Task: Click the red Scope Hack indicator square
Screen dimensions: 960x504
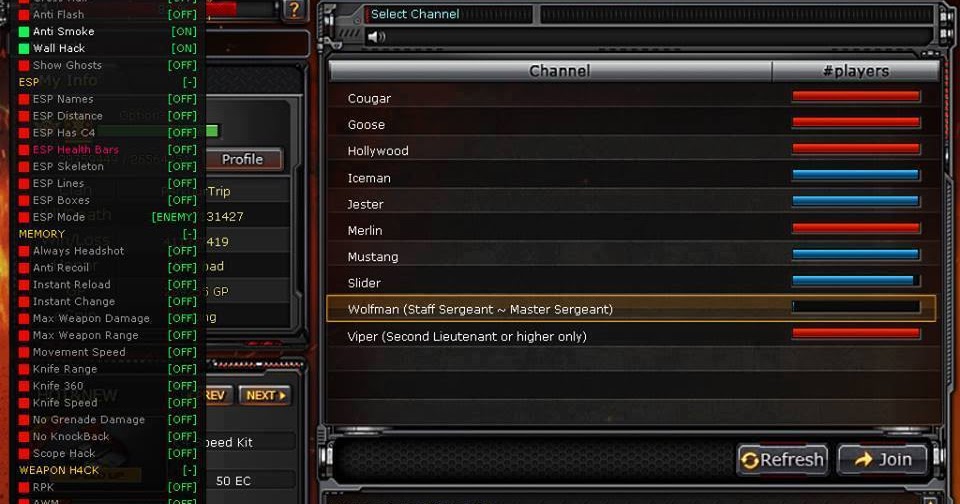Action: (x=24, y=454)
